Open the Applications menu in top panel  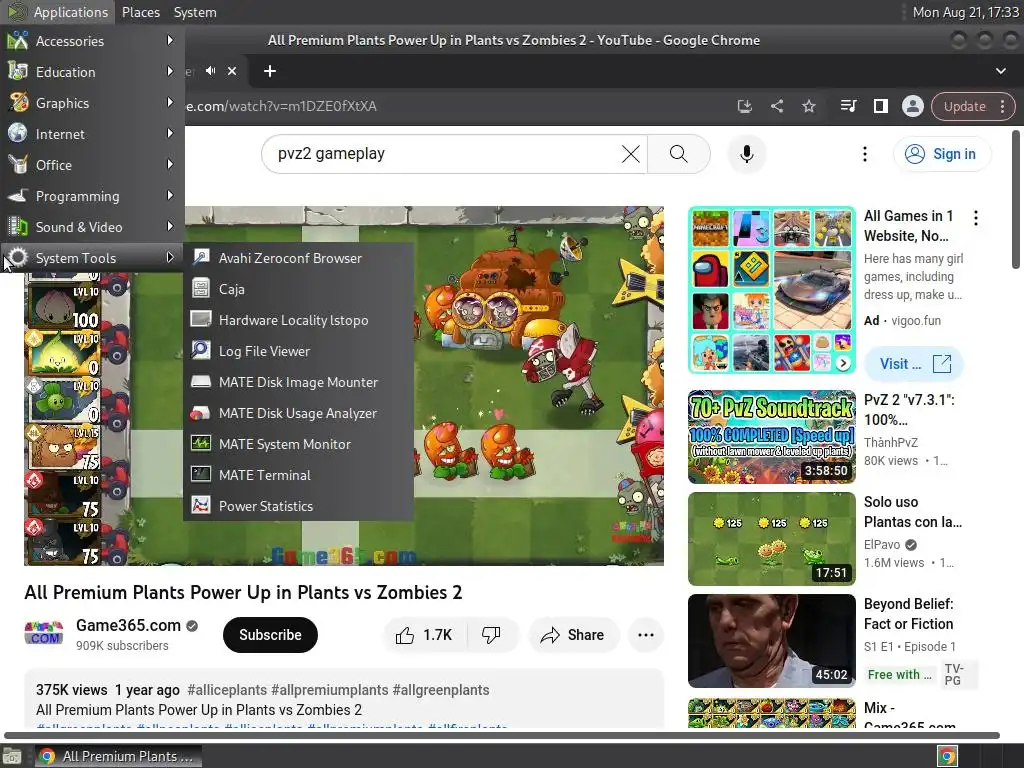click(x=58, y=12)
